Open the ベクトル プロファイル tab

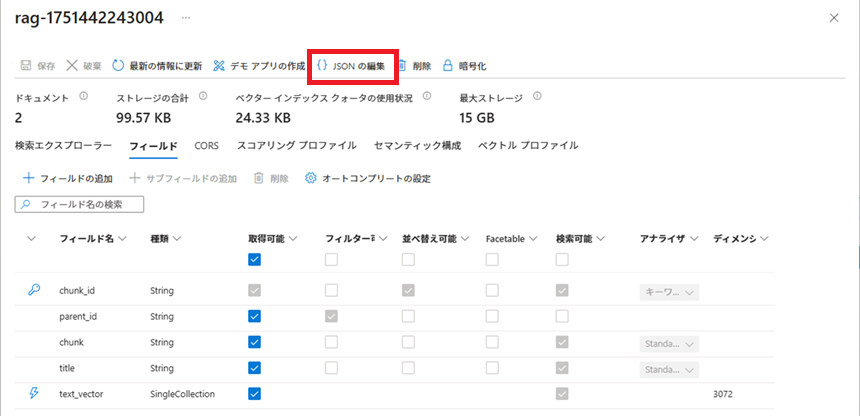528,145
